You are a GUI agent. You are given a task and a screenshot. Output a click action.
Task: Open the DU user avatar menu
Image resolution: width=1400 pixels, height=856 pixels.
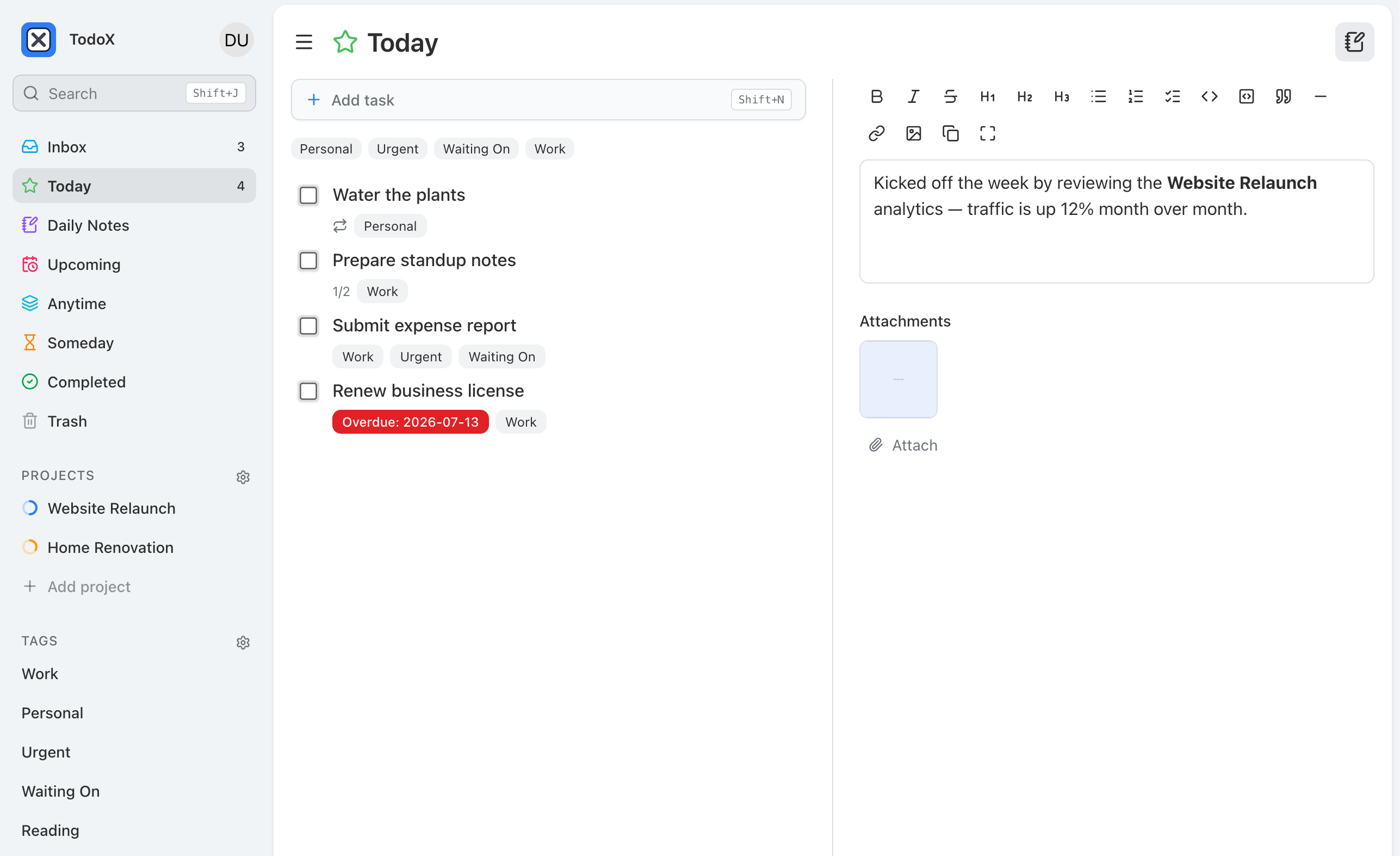[x=237, y=40]
